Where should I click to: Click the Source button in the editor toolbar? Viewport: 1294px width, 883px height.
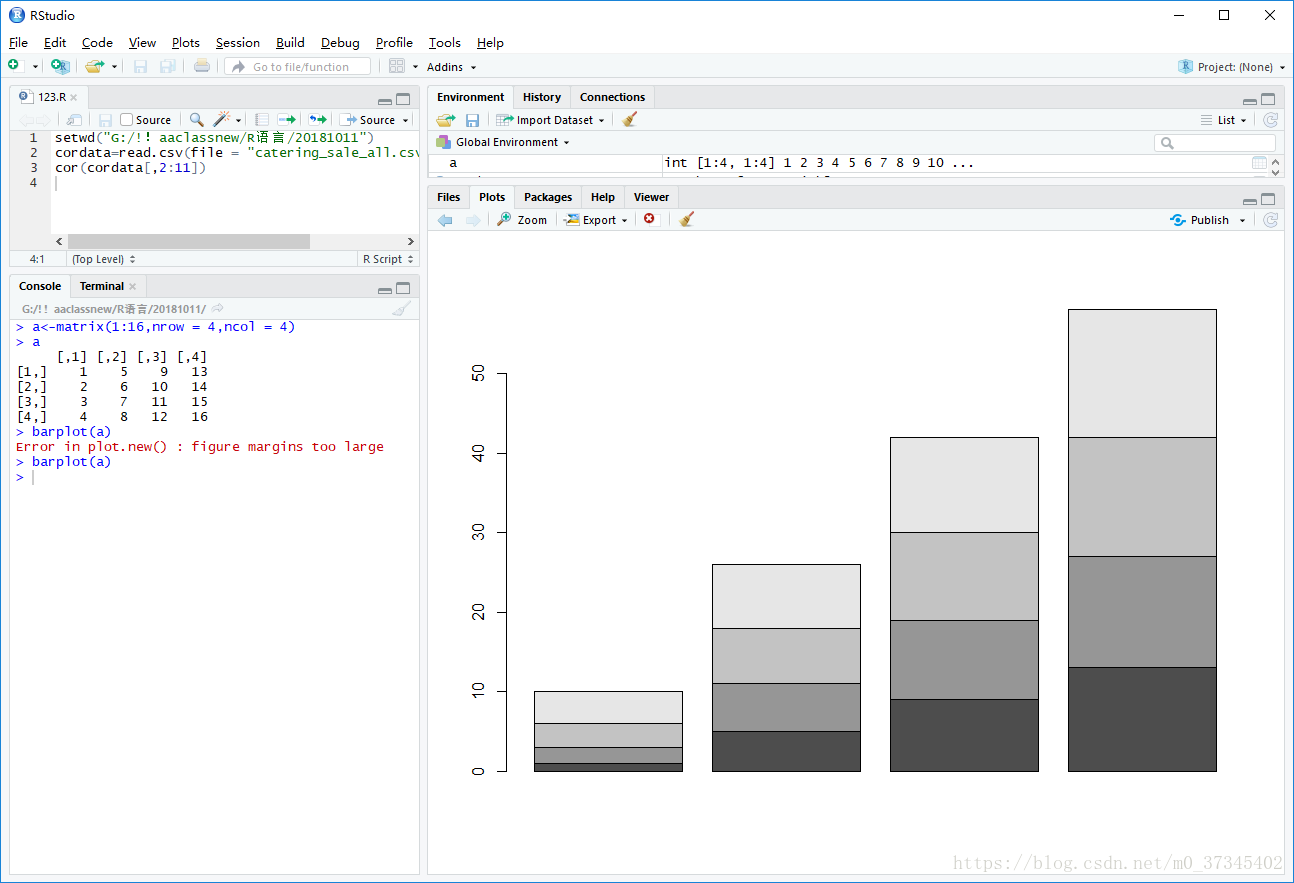coord(367,120)
